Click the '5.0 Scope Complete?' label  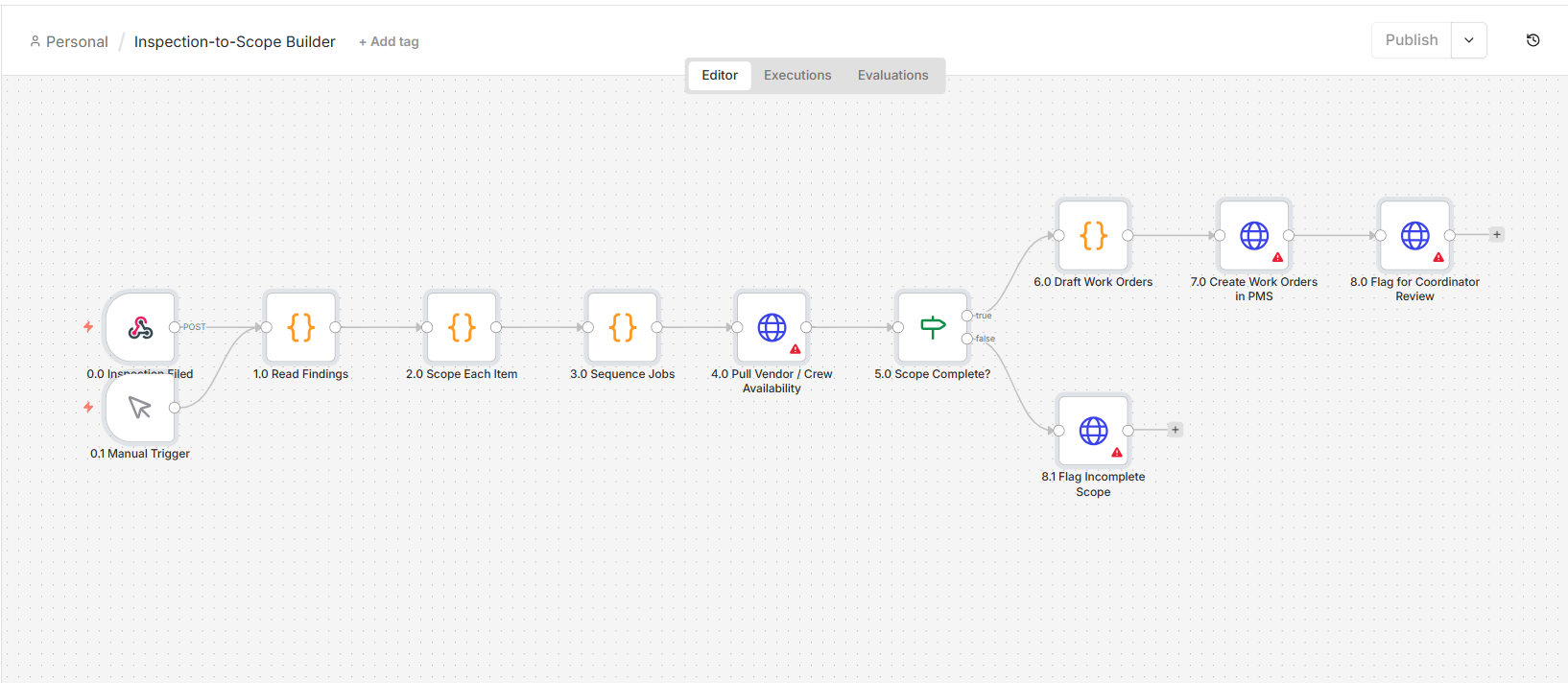[x=933, y=374]
